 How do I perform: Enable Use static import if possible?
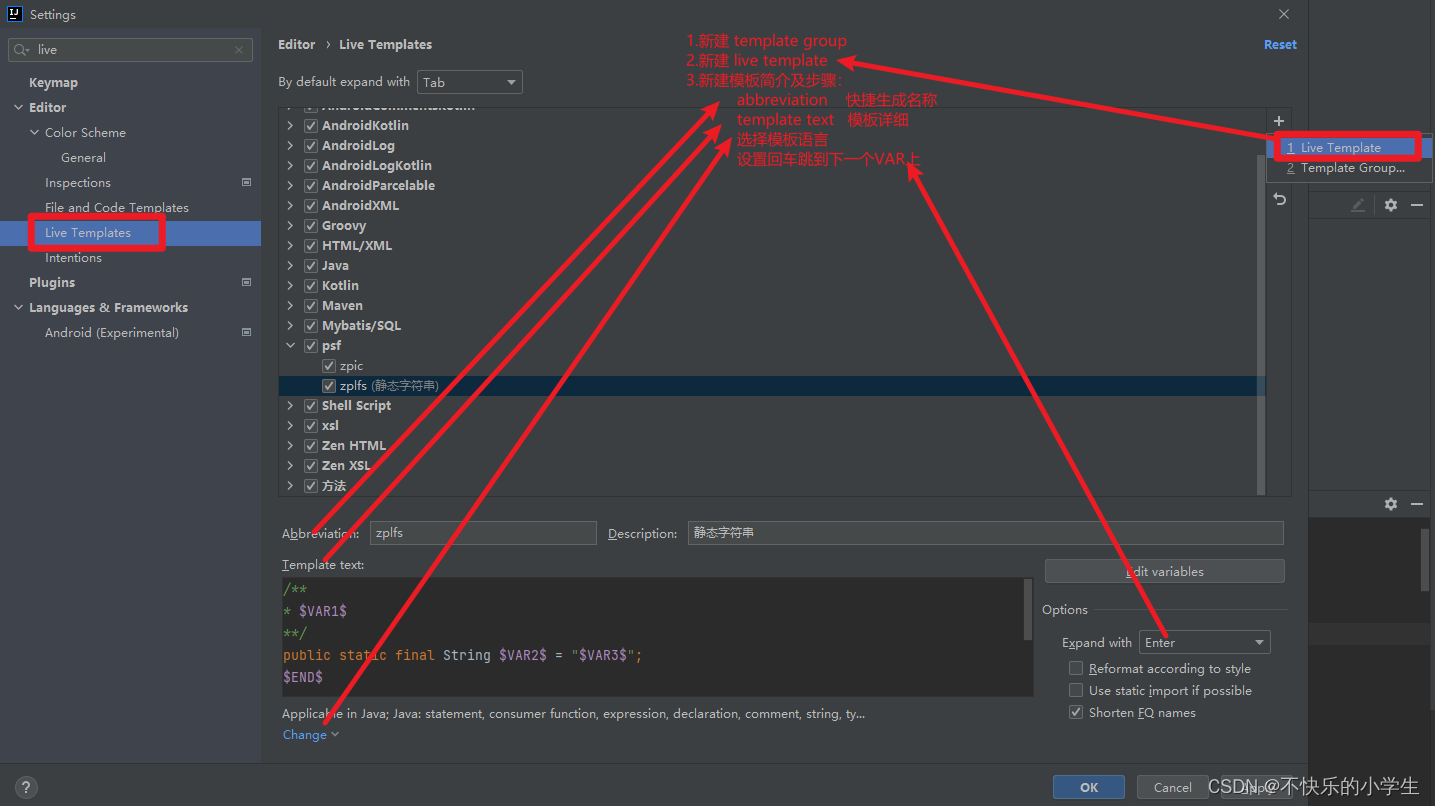tap(1076, 690)
